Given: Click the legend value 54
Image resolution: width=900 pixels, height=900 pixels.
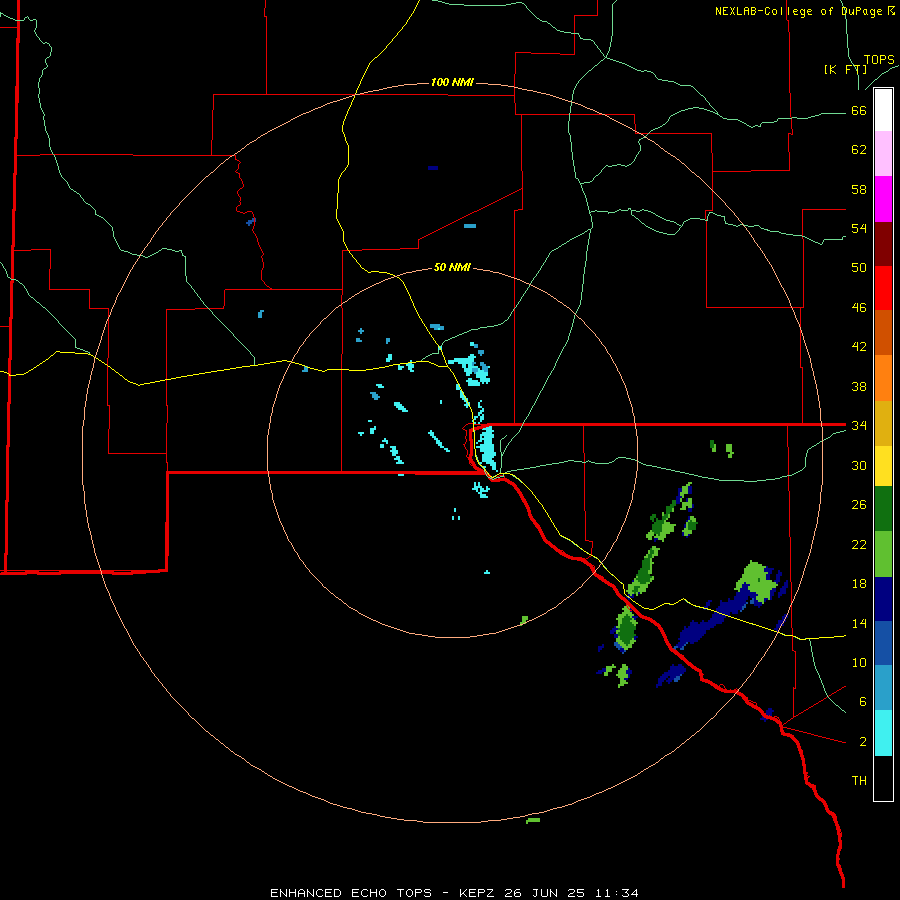Looking at the screenshot, I should (859, 228).
